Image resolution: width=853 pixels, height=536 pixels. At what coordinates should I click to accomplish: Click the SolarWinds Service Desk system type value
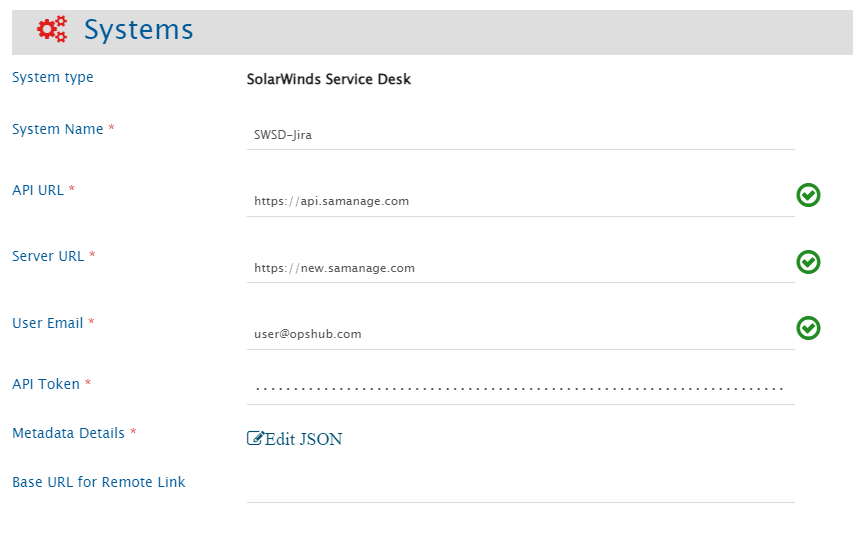(328, 79)
